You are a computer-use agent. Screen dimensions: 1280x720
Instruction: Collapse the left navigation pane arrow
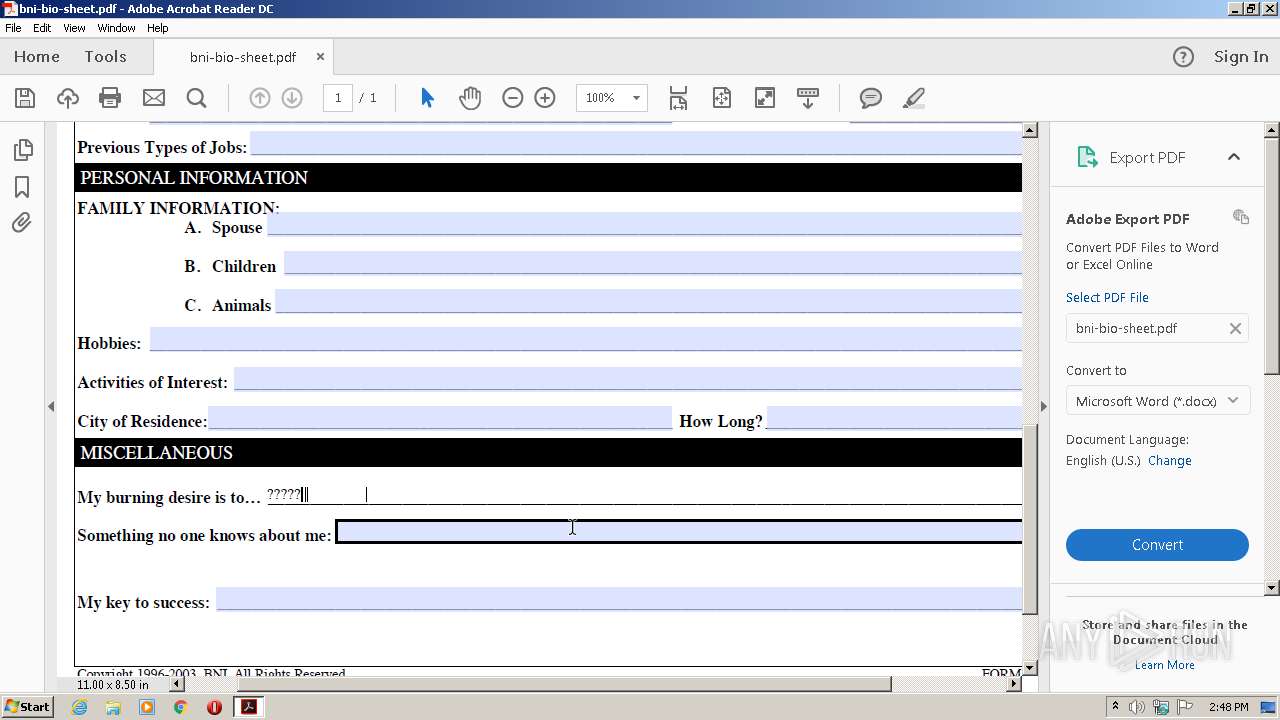coord(51,406)
